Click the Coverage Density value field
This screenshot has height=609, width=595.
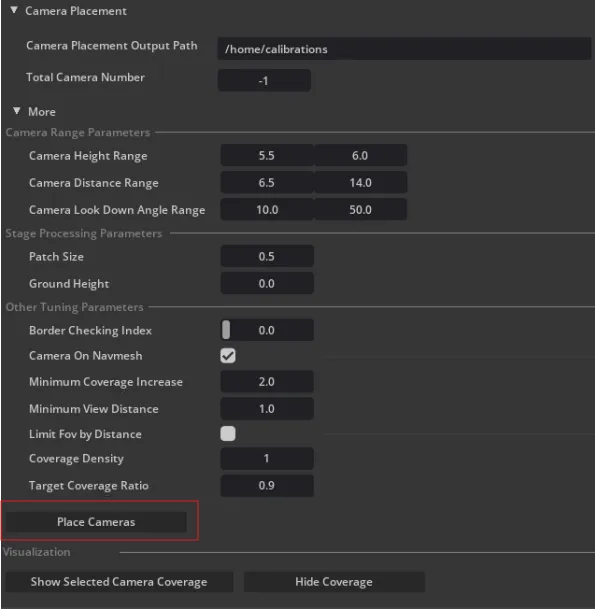click(267, 459)
